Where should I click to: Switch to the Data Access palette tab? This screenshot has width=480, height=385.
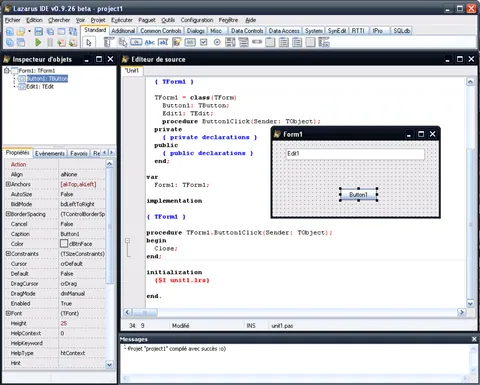pyautogui.click(x=284, y=31)
